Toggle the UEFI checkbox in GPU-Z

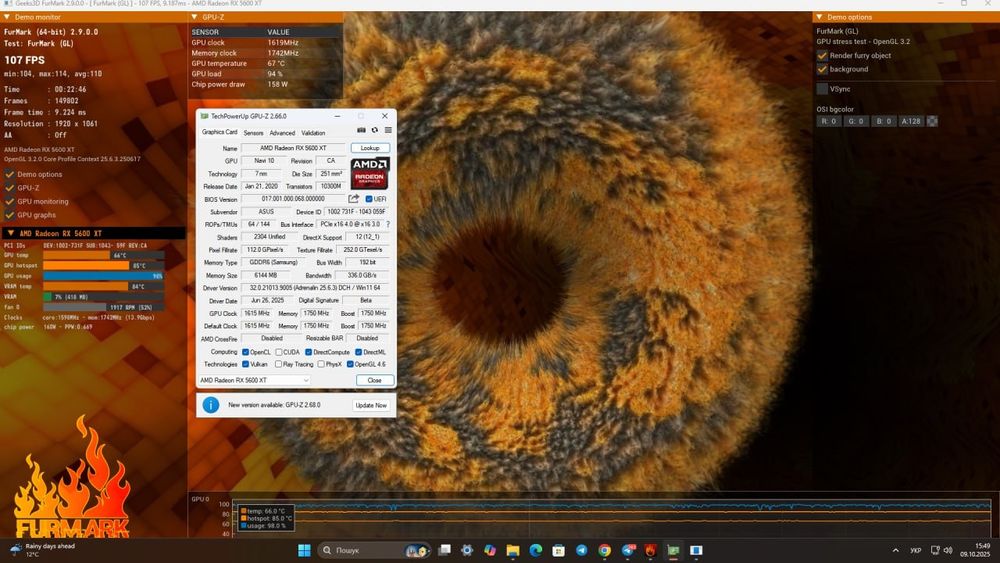369,199
